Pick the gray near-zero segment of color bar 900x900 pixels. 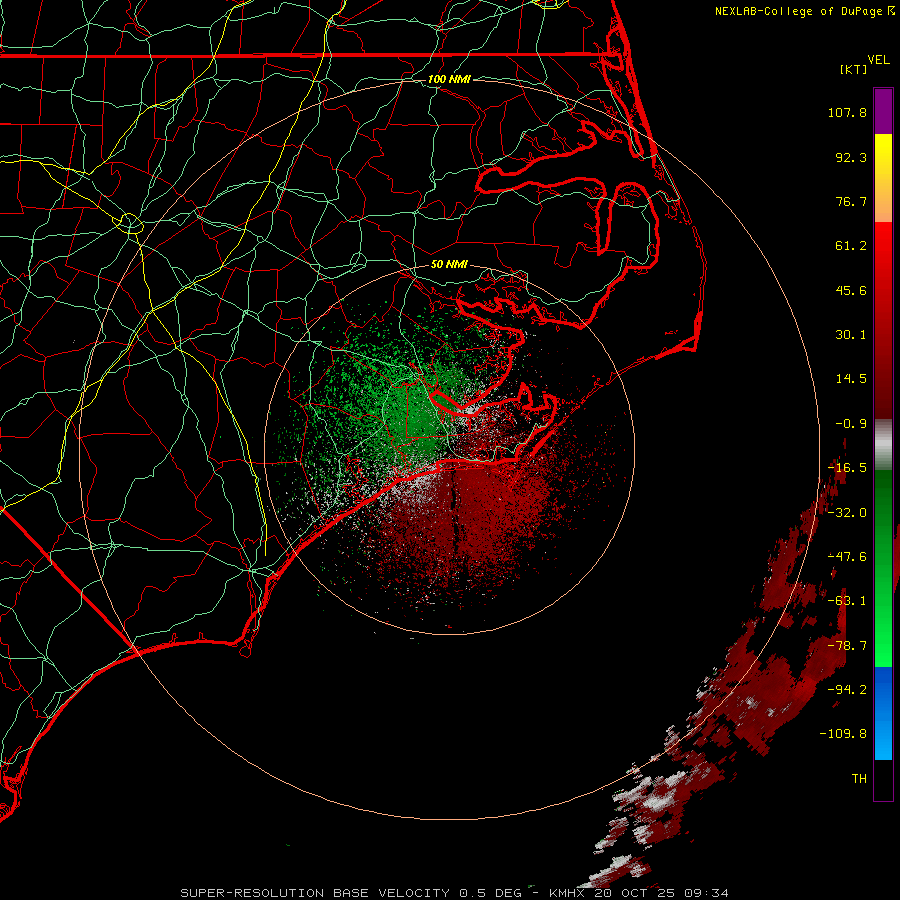pyautogui.click(x=883, y=445)
